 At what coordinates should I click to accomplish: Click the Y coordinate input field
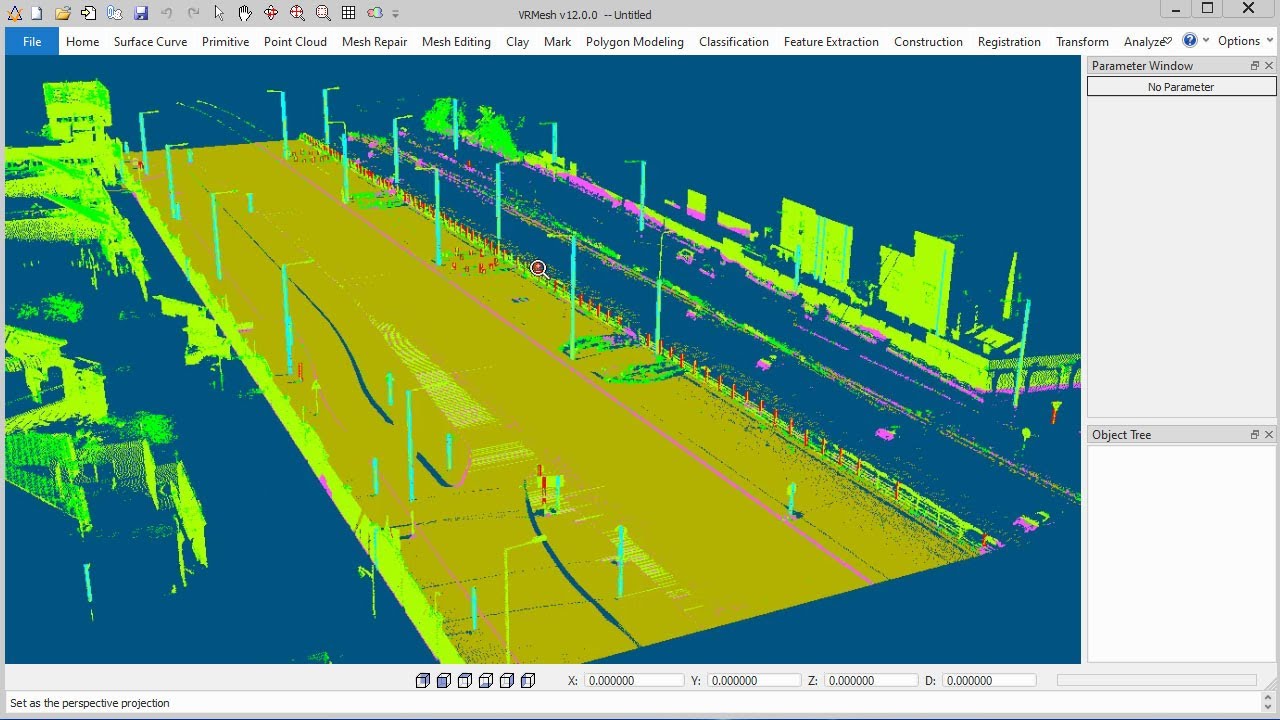click(754, 680)
